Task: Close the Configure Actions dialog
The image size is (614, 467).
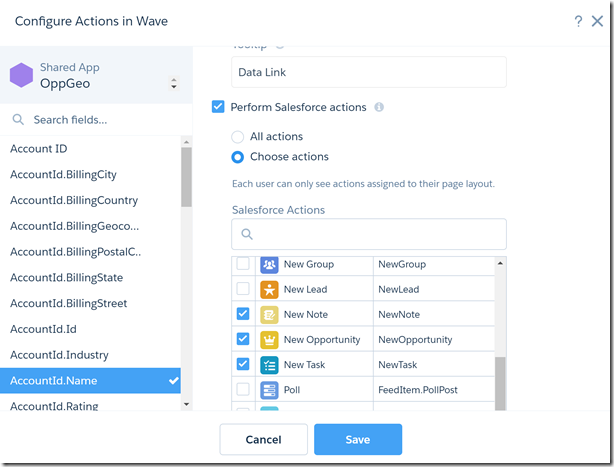Action: click(597, 21)
